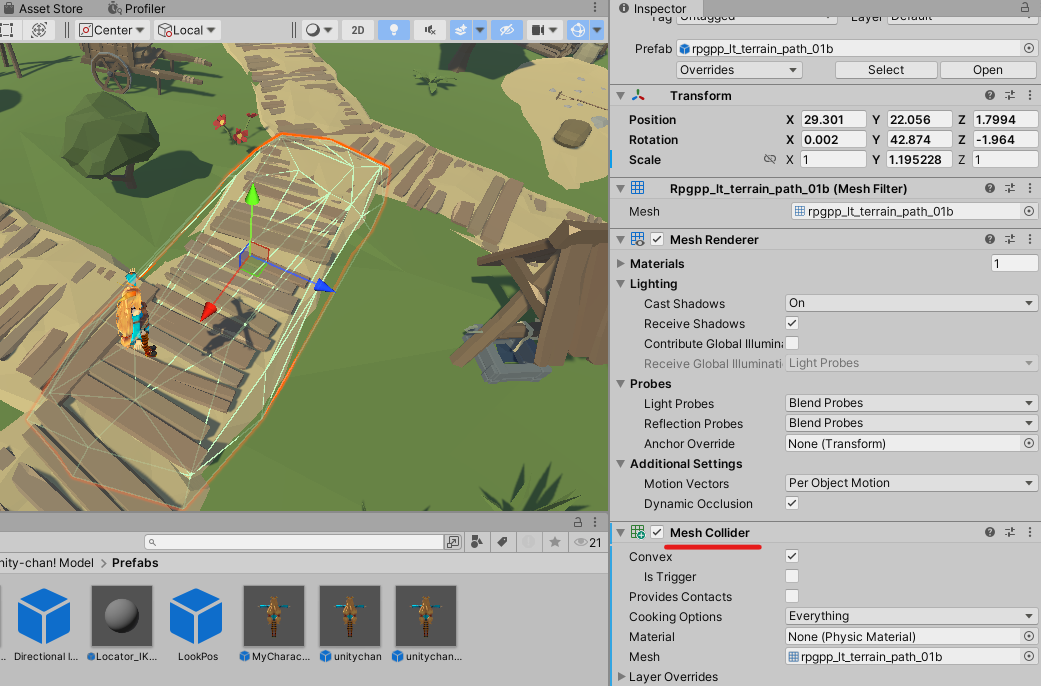Open Transform preset settings icon

pyautogui.click(x=1010, y=96)
